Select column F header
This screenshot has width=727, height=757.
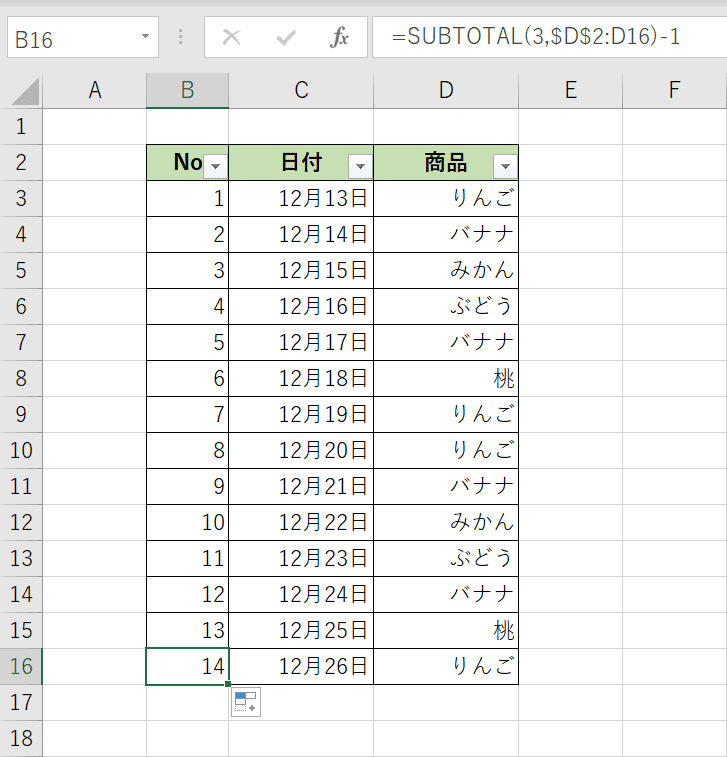coord(675,90)
